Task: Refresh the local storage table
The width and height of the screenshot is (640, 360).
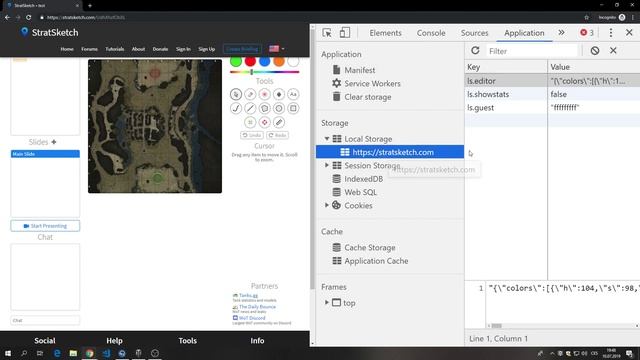Action: tap(475, 51)
